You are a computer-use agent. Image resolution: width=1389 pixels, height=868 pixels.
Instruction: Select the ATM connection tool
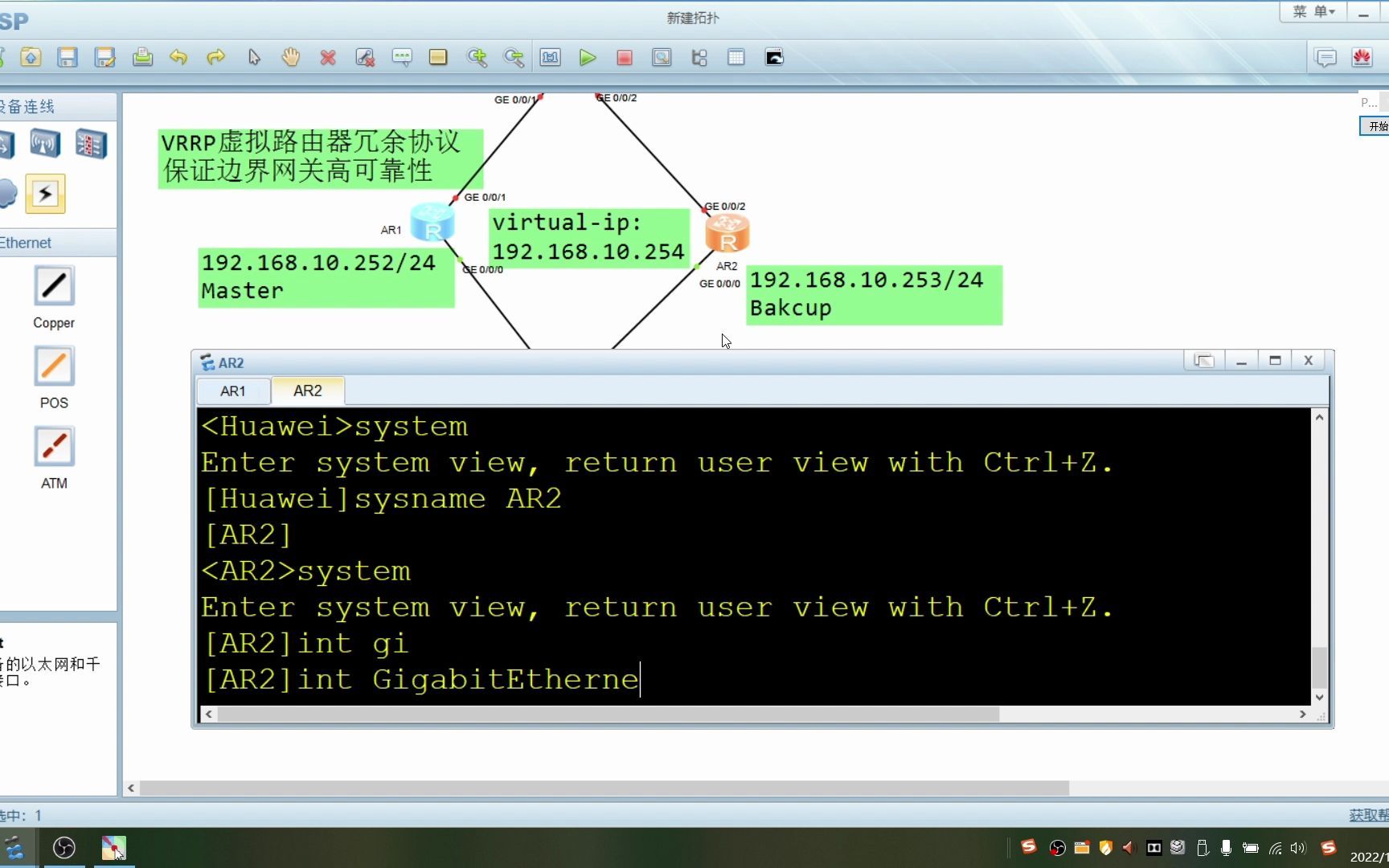pyautogui.click(x=53, y=446)
